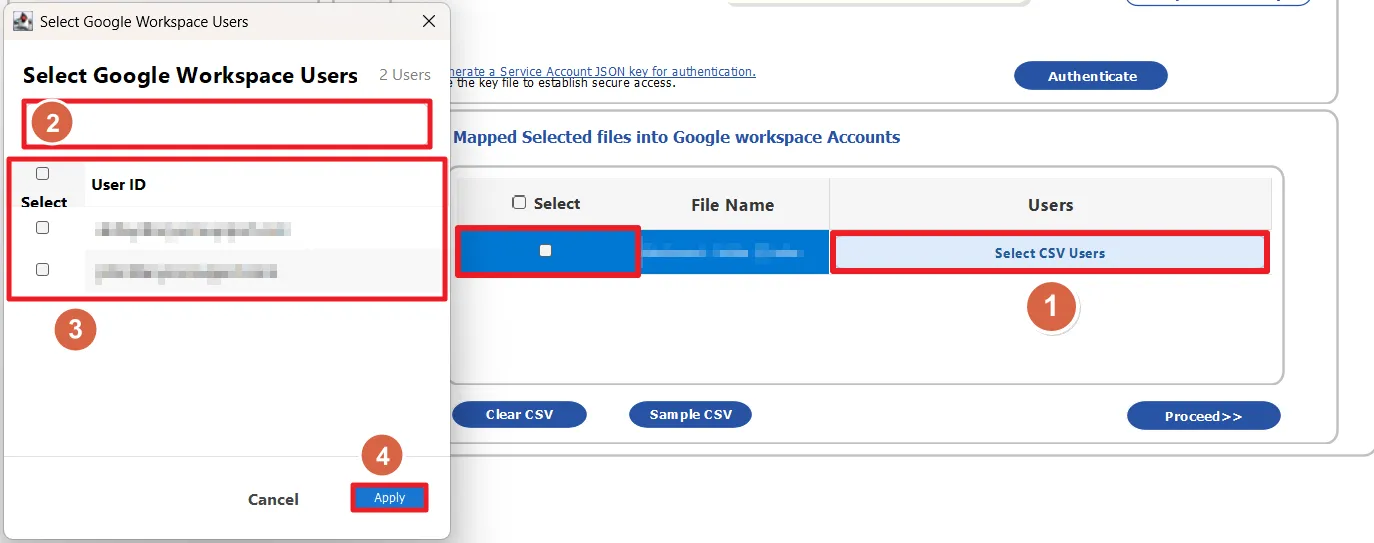This screenshot has width=1374, height=543.
Task: Open the Service Account JSON key link
Action: 600,72
